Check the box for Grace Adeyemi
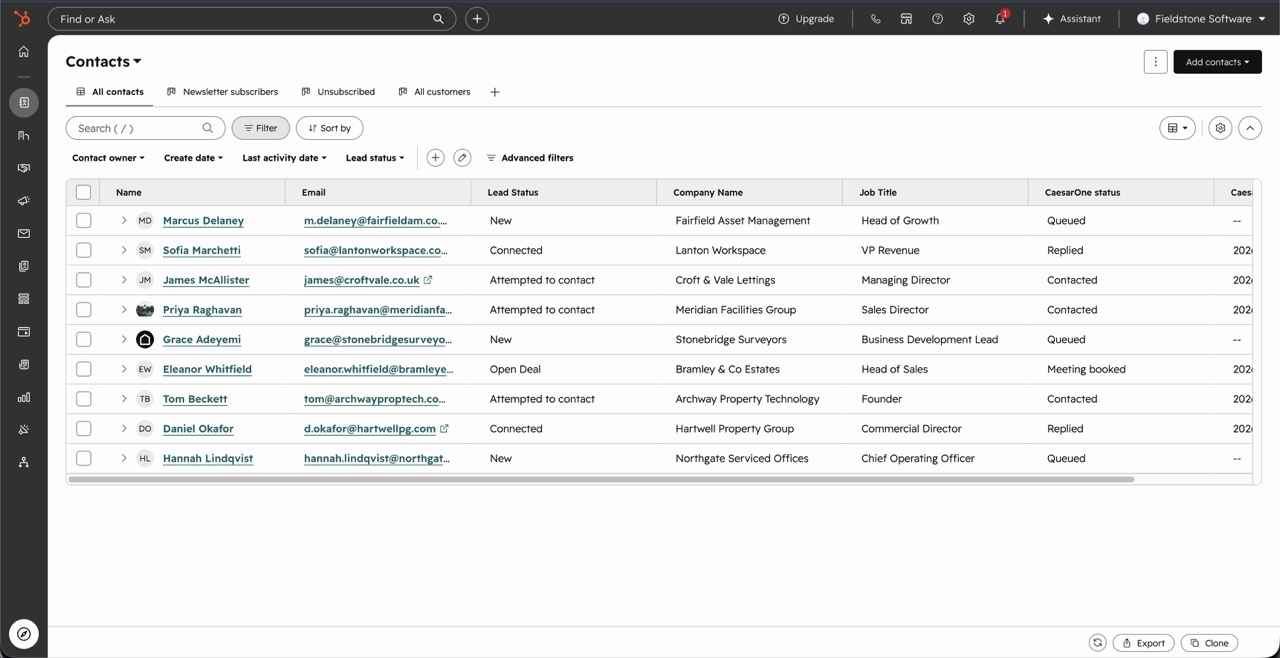 tap(84, 339)
